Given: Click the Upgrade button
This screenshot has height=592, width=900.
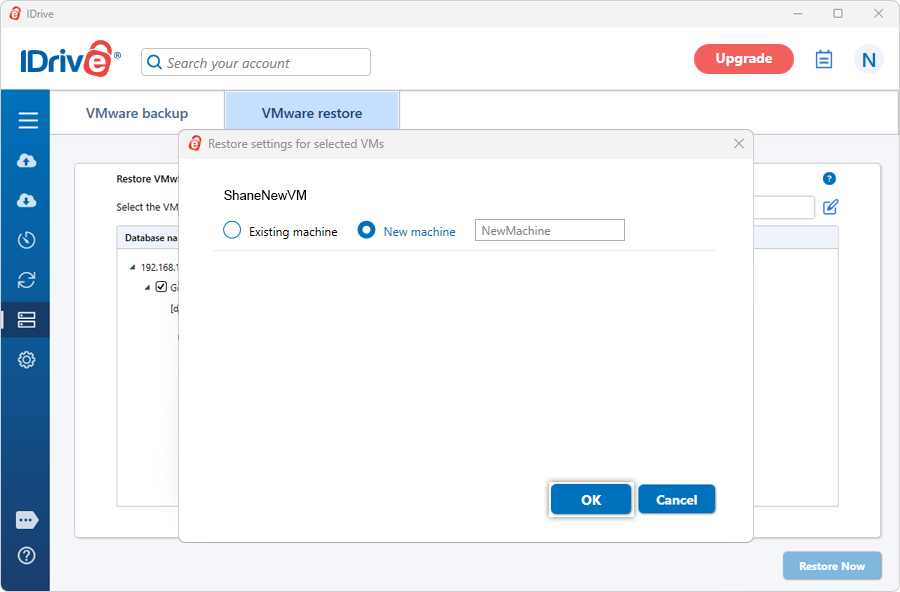Looking at the screenshot, I should 743,59.
